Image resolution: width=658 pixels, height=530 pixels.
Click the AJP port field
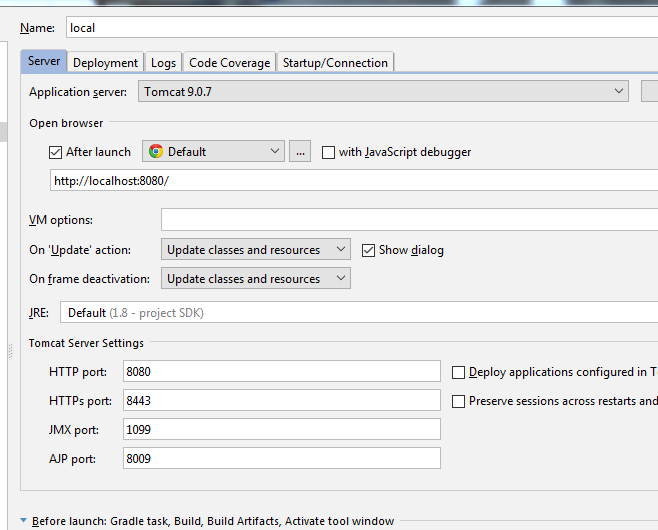coord(282,458)
